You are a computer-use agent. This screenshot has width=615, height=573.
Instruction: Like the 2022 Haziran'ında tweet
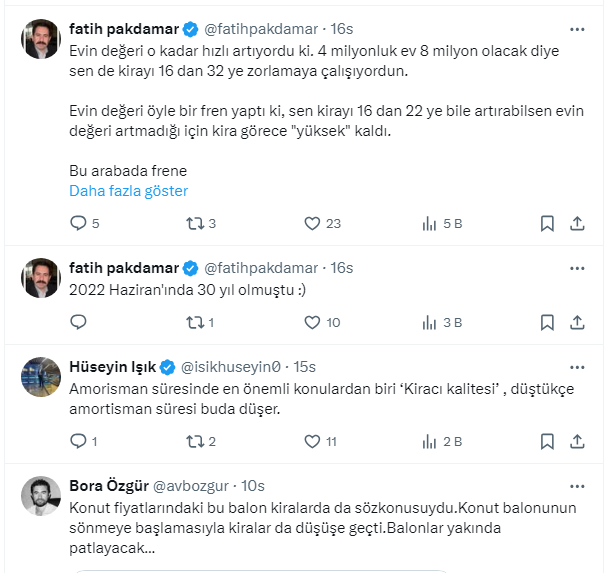tap(311, 322)
